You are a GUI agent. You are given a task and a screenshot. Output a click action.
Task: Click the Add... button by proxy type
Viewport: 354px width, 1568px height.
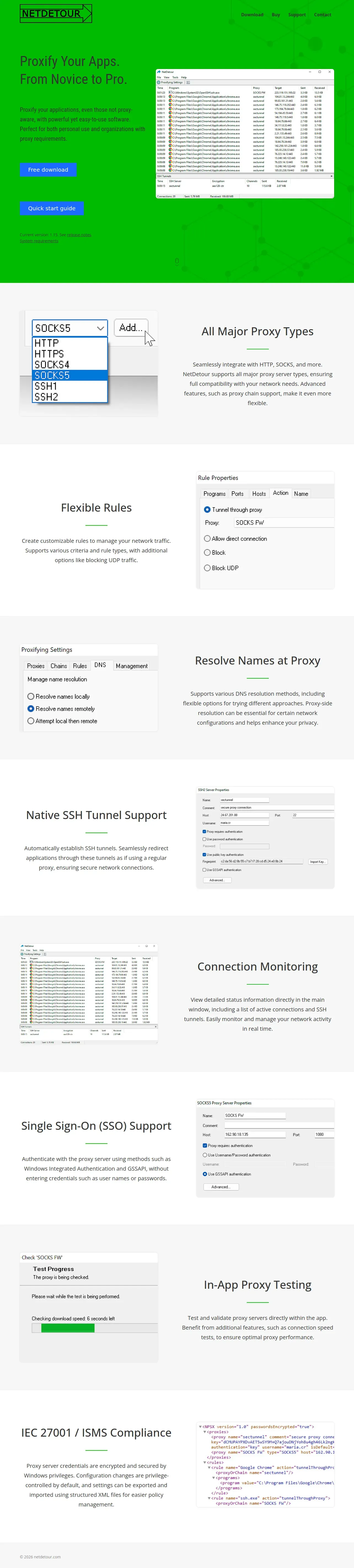coord(131,328)
